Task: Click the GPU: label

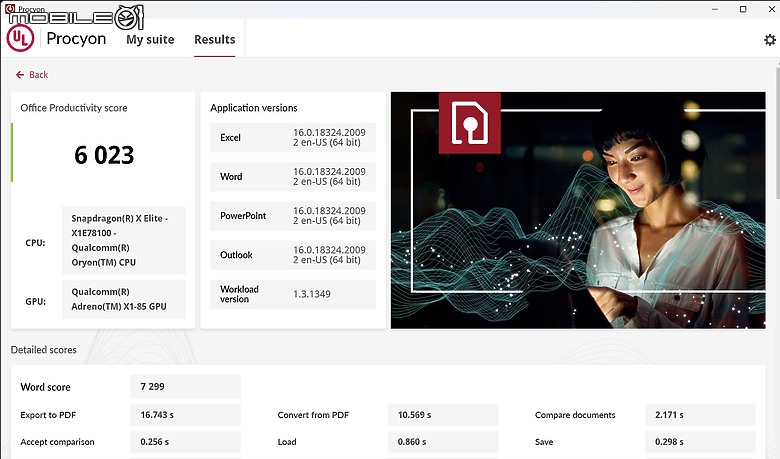Action: pyautogui.click(x=35, y=301)
